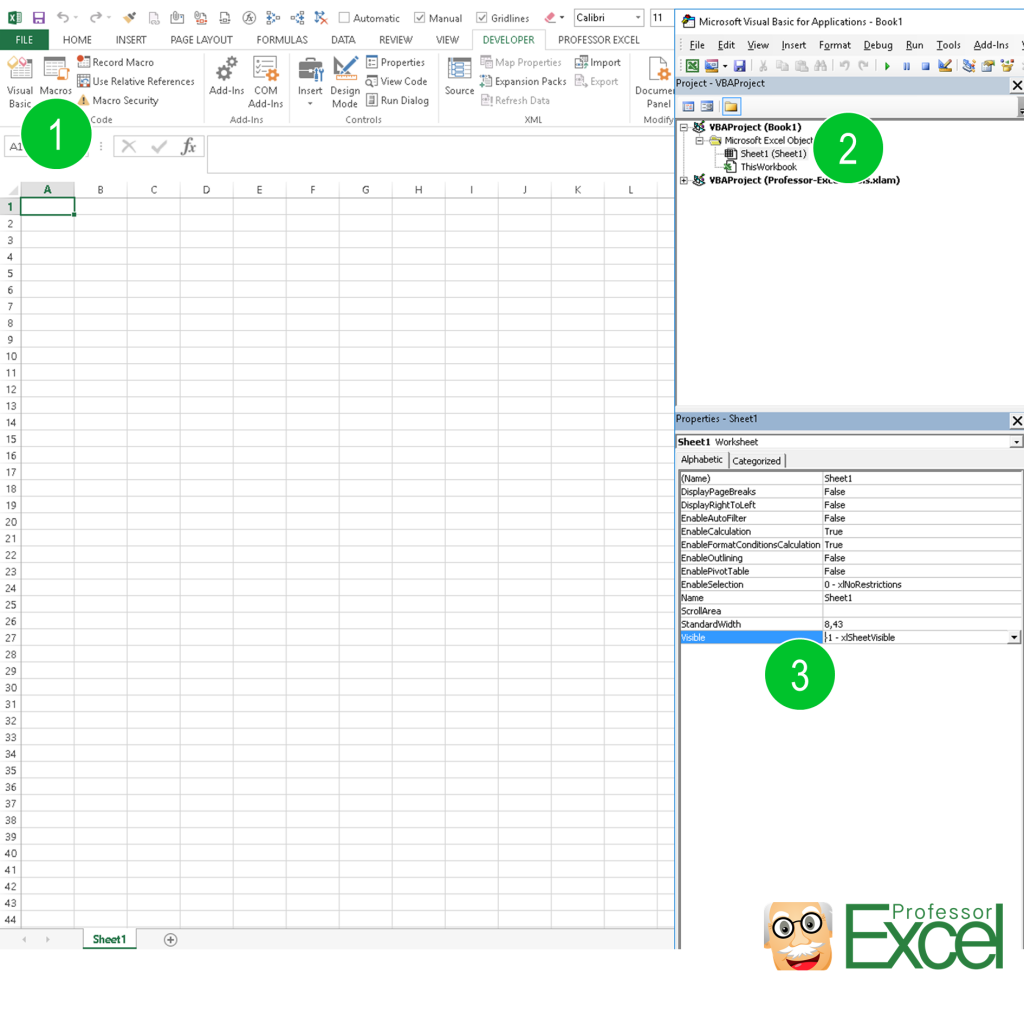Enable the Automatic calculation checkbox
The image size is (1024, 1024).
click(x=344, y=18)
